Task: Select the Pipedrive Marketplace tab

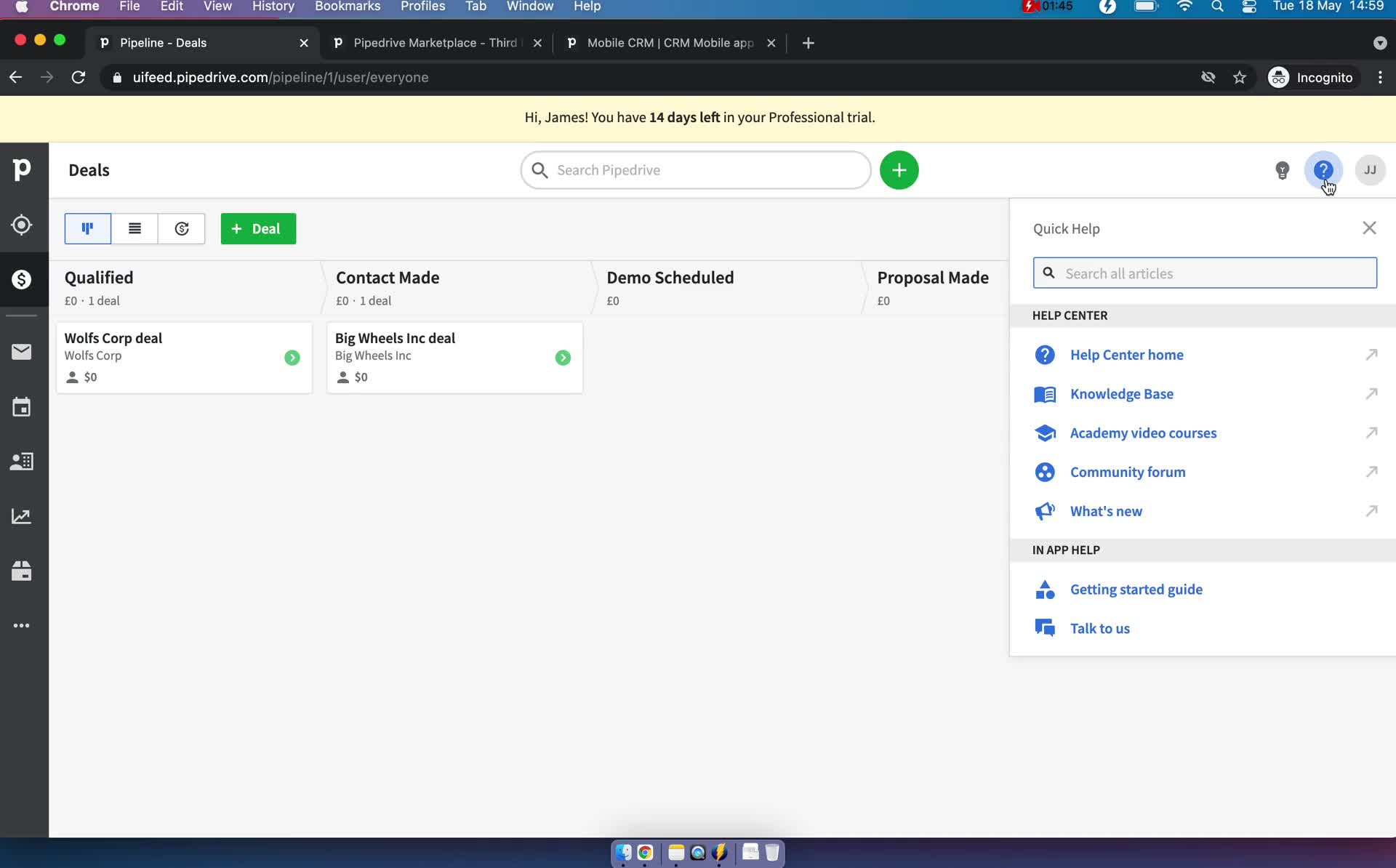Action: [436, 42]
